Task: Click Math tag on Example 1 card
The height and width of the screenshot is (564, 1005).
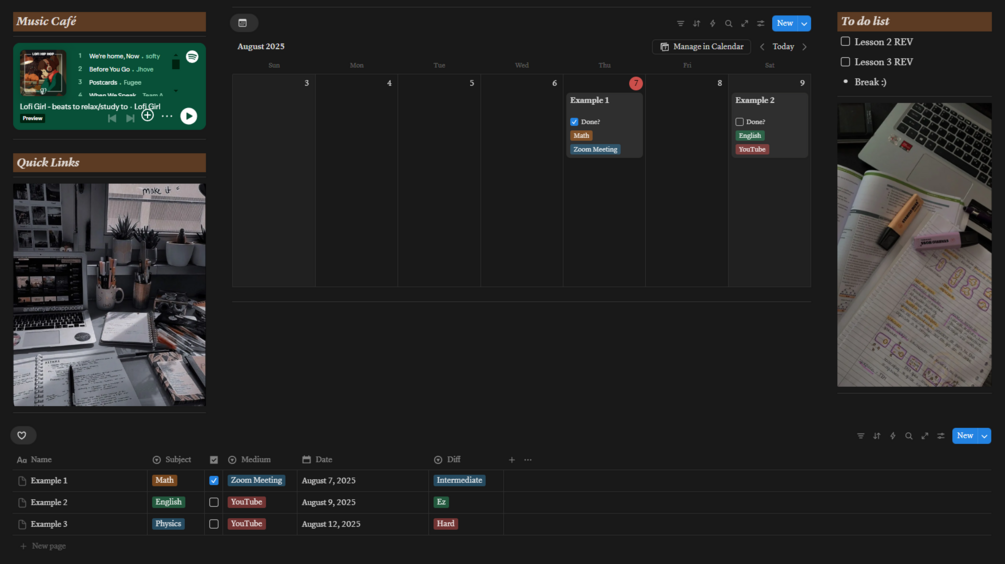Action: click(581, 135)
